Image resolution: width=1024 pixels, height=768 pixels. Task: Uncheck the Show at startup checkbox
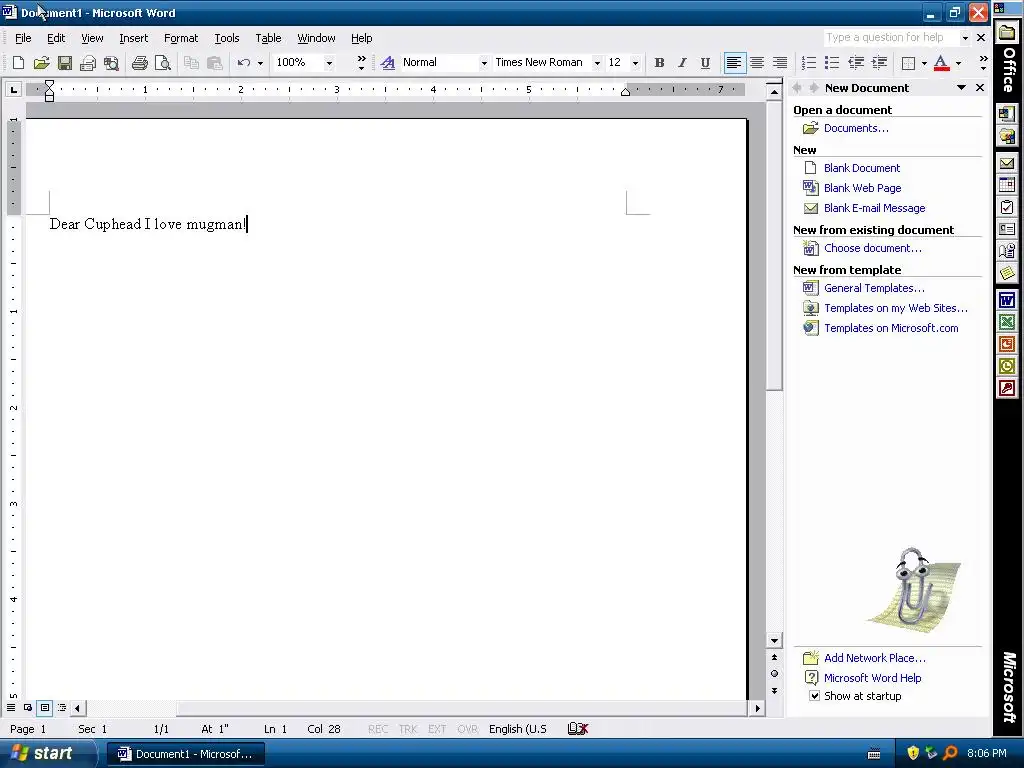point(814,696)
